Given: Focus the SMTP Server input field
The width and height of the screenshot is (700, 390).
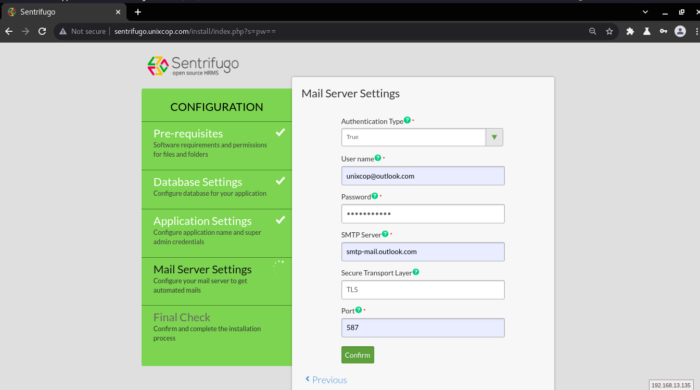Looking at the screenshot, I should [423, 252].
